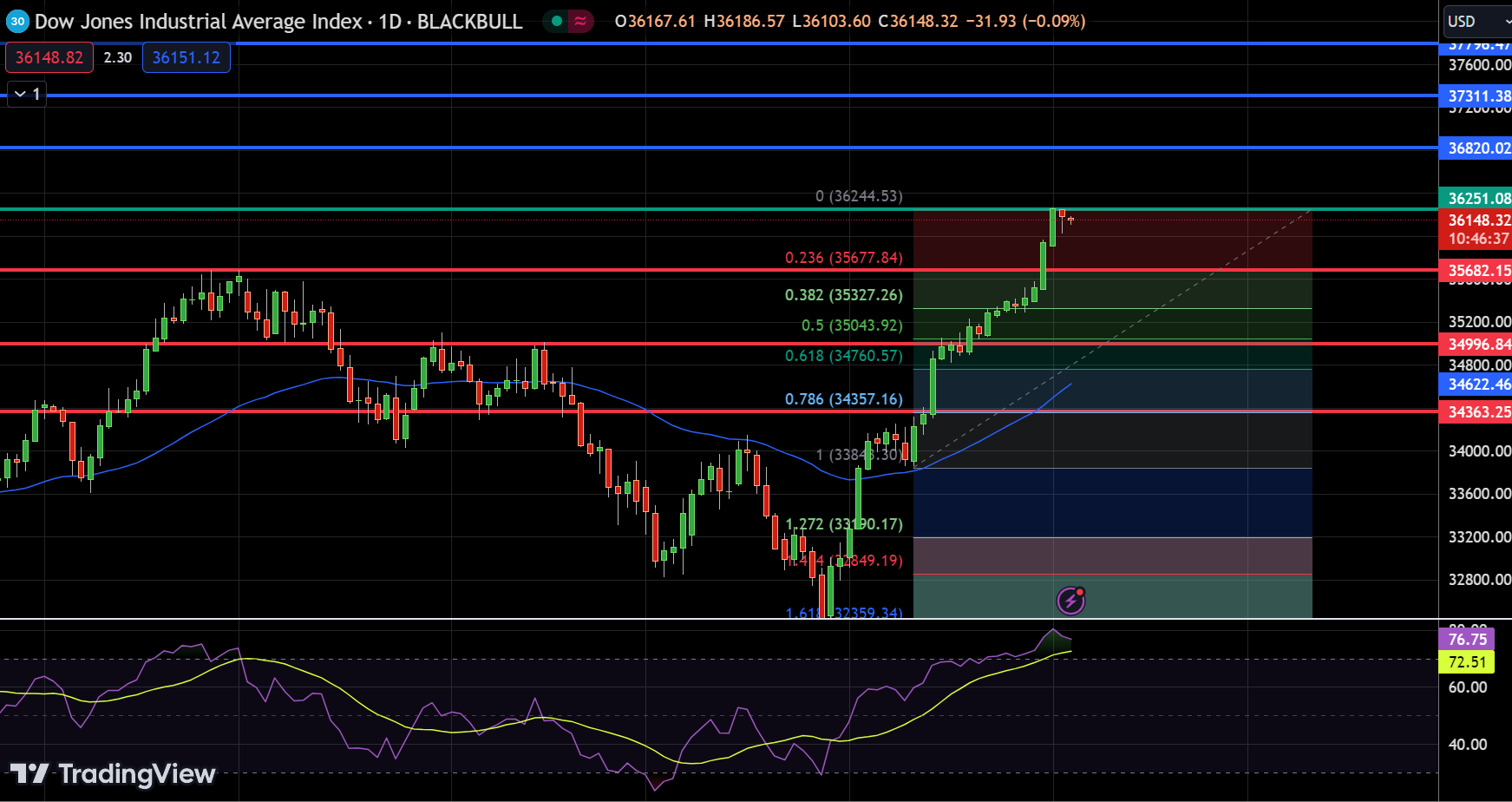The image size is (1512, 802).
Task: Click the blue buy price 36151.12 button
Action: [x=187, y=57]
